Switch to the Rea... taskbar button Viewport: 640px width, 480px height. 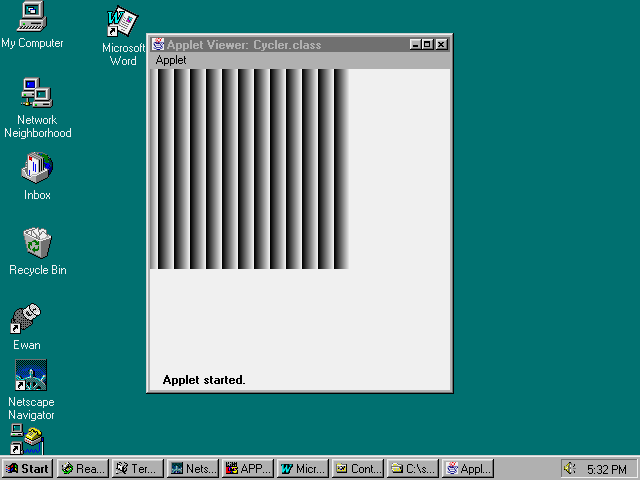(83, 469)
